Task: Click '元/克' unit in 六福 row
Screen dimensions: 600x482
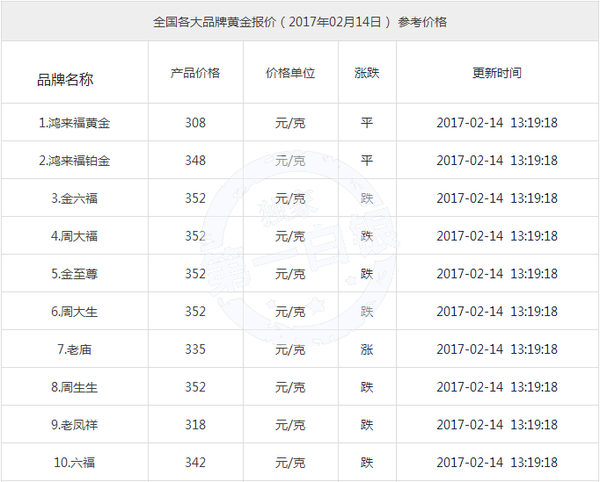Action: [x=290, y=462]
